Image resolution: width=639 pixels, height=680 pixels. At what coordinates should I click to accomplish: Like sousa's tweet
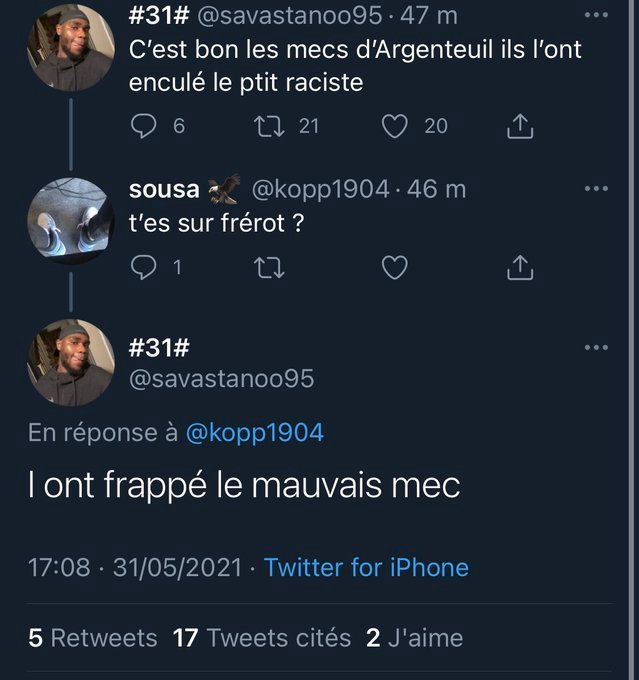coord(397,267)
